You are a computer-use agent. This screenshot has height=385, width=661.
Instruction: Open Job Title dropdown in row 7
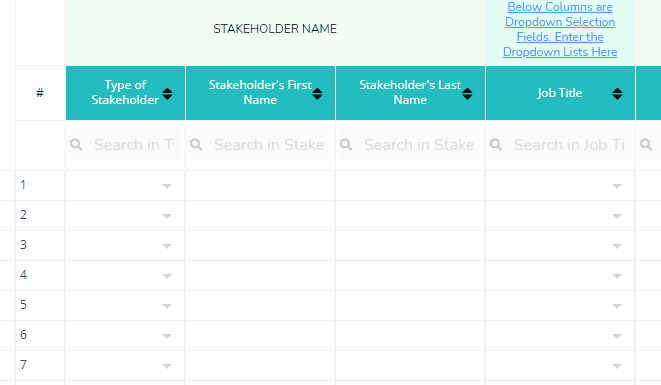click(x=617, y=366)
